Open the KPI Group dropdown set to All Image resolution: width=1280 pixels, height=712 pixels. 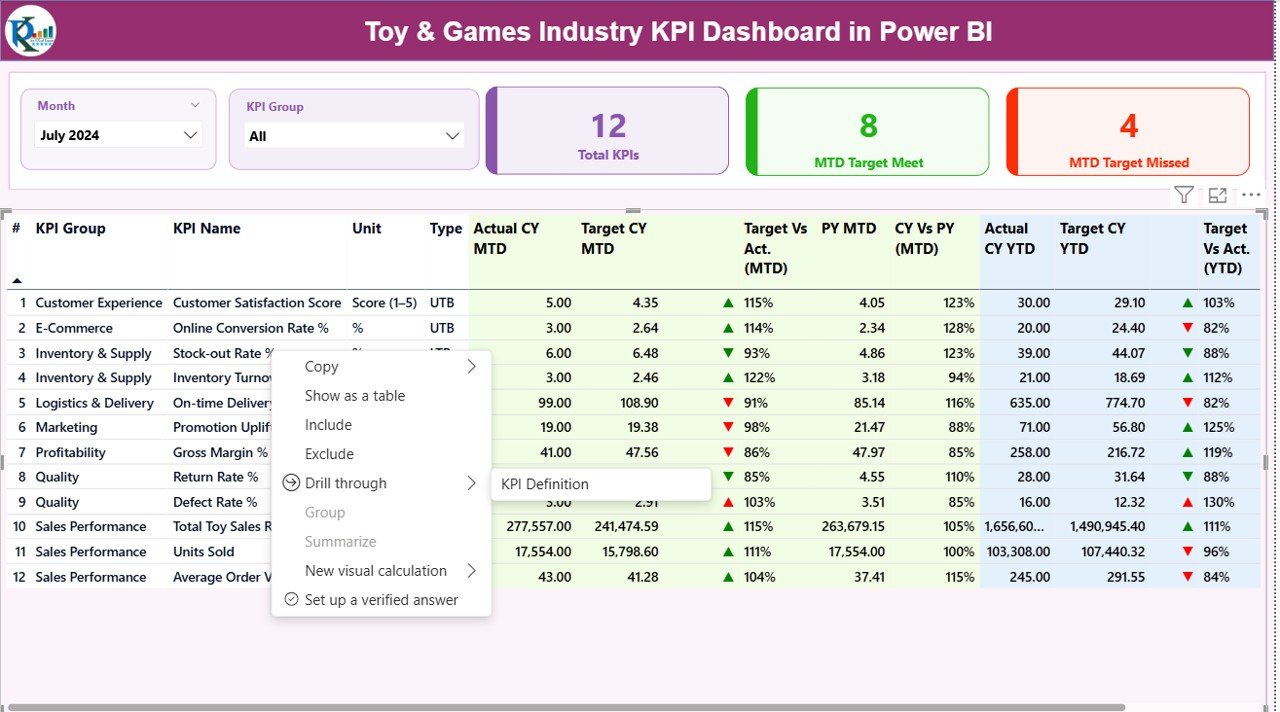tap(355, 135)
